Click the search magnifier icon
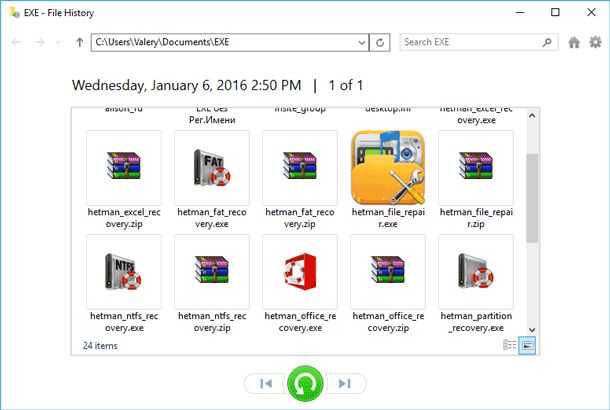Image resolution: width=610 pixels, height=410 pixels. tap(547, 42)
